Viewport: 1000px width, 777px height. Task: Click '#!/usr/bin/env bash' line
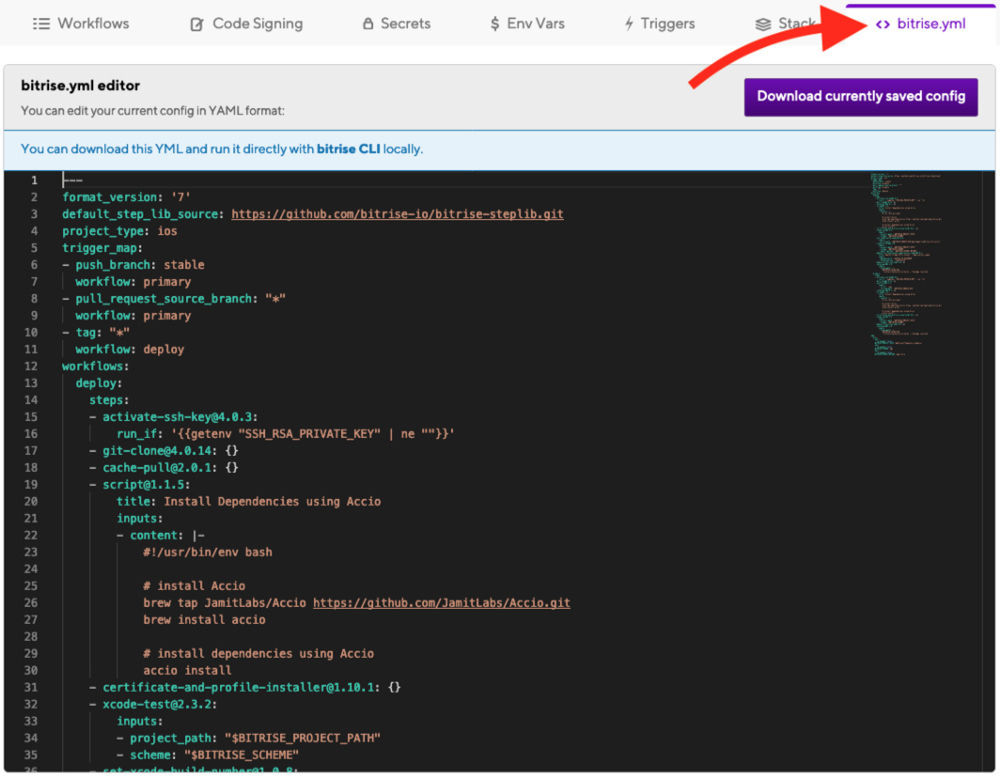pyautogui.click(x=207, y=552)
